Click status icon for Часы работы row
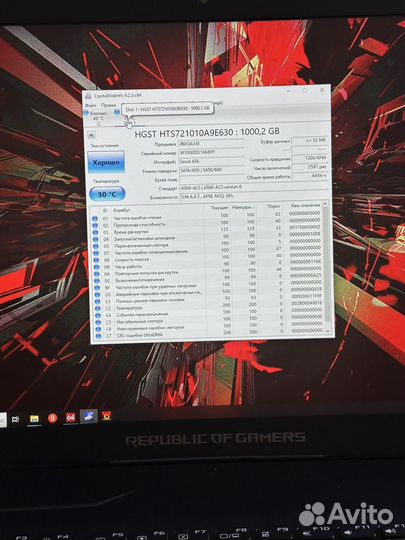The width and height of the screenshot is (405, 540). 96,267
